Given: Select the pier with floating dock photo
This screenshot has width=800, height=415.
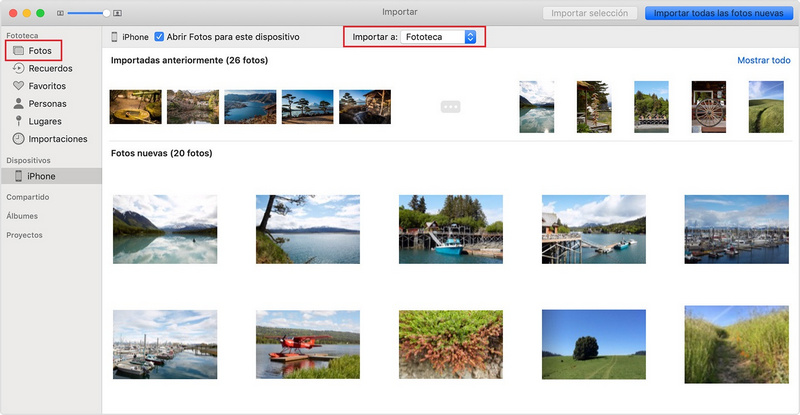Looking at the screenshot, I should pos(594,229).
